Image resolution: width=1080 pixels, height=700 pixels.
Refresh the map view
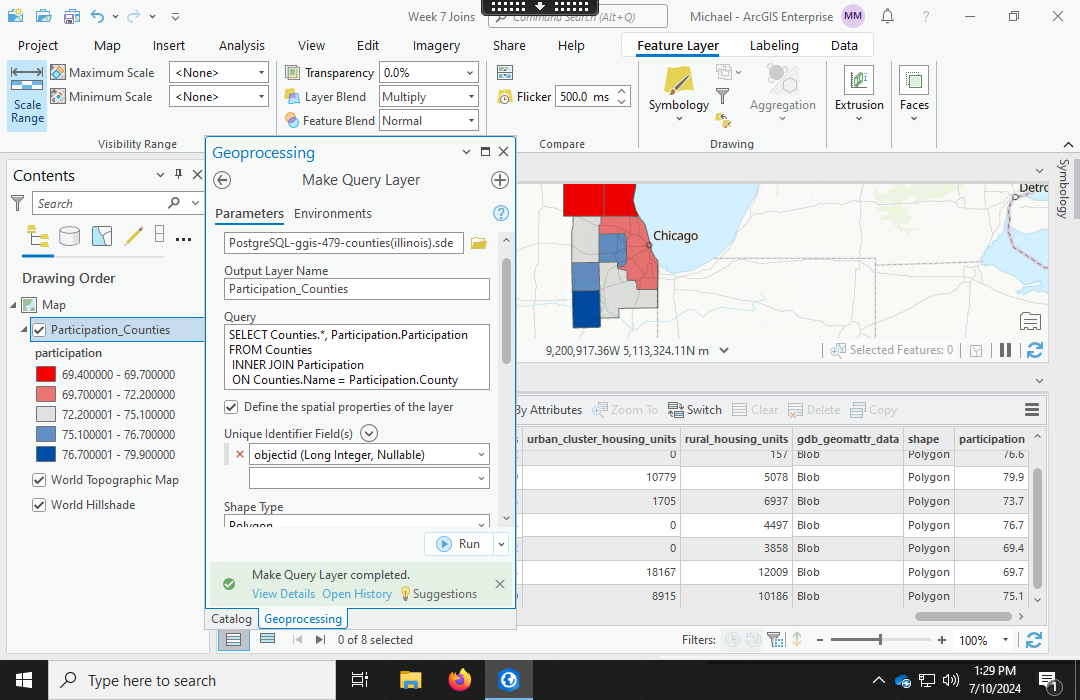[1035, 350]
